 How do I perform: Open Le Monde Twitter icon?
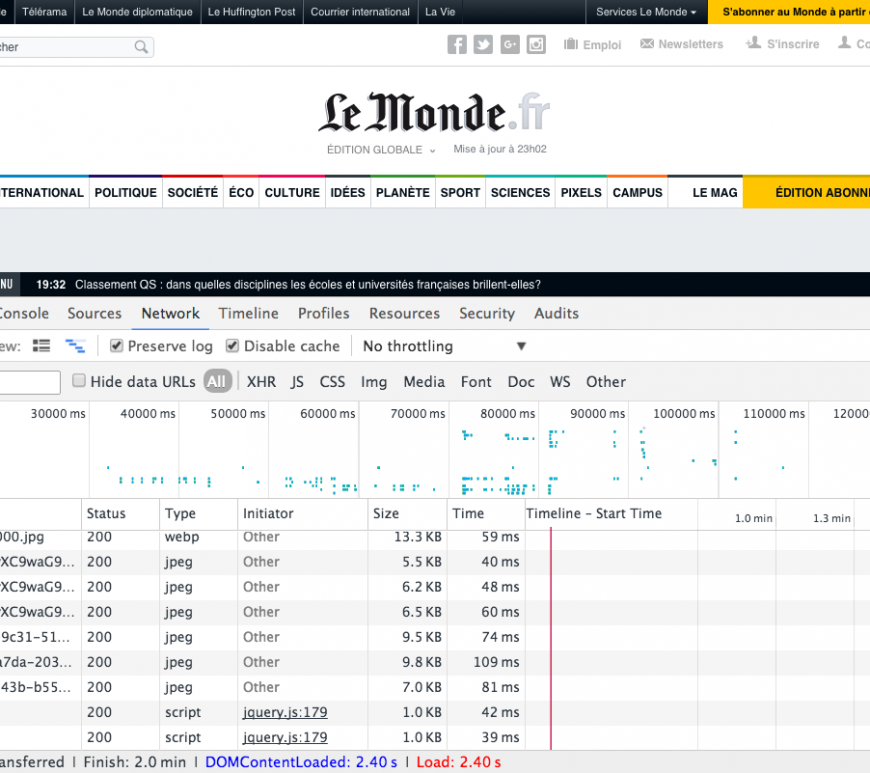(x=483, y=44)
